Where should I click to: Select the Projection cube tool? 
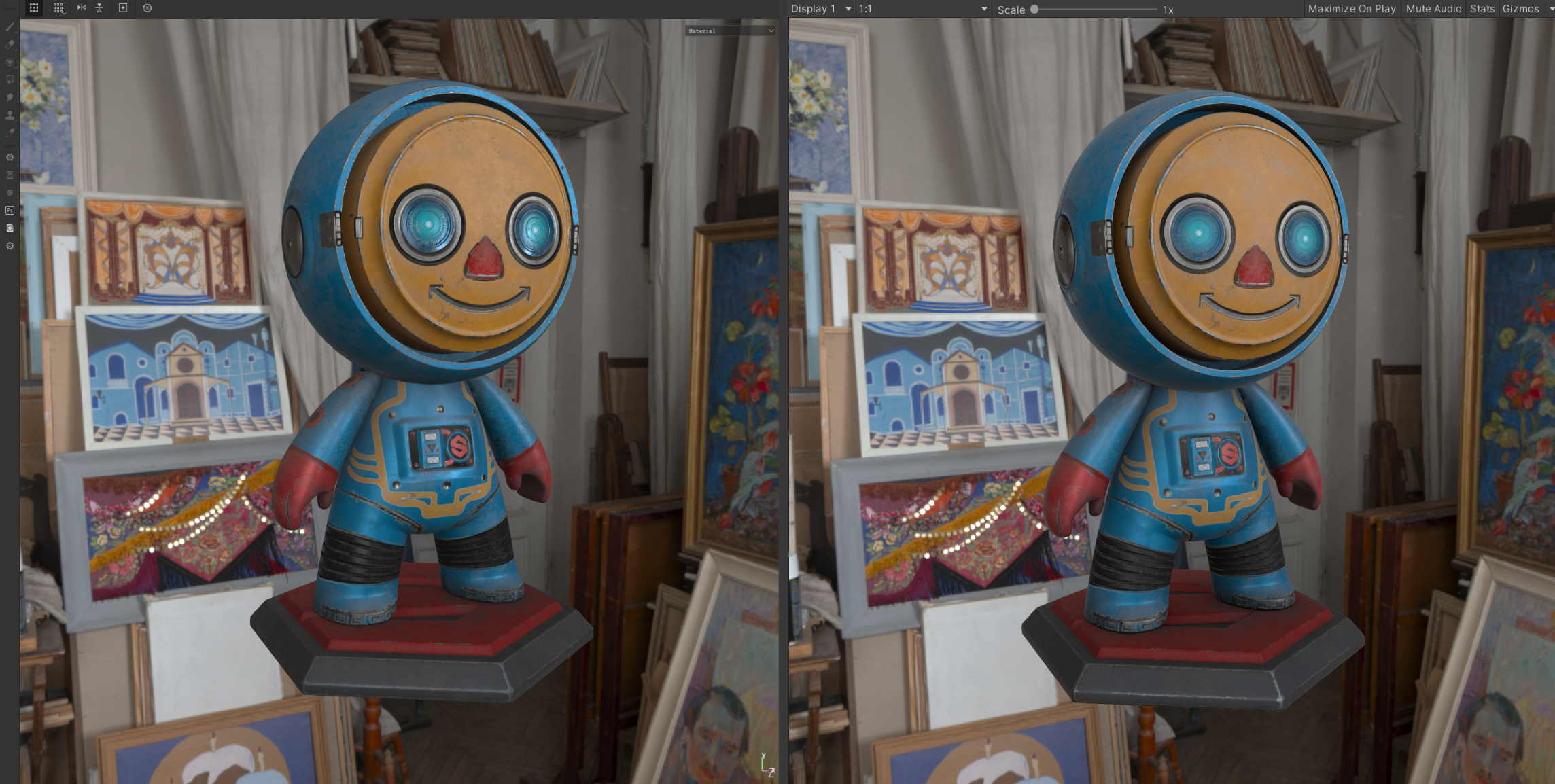10,62
